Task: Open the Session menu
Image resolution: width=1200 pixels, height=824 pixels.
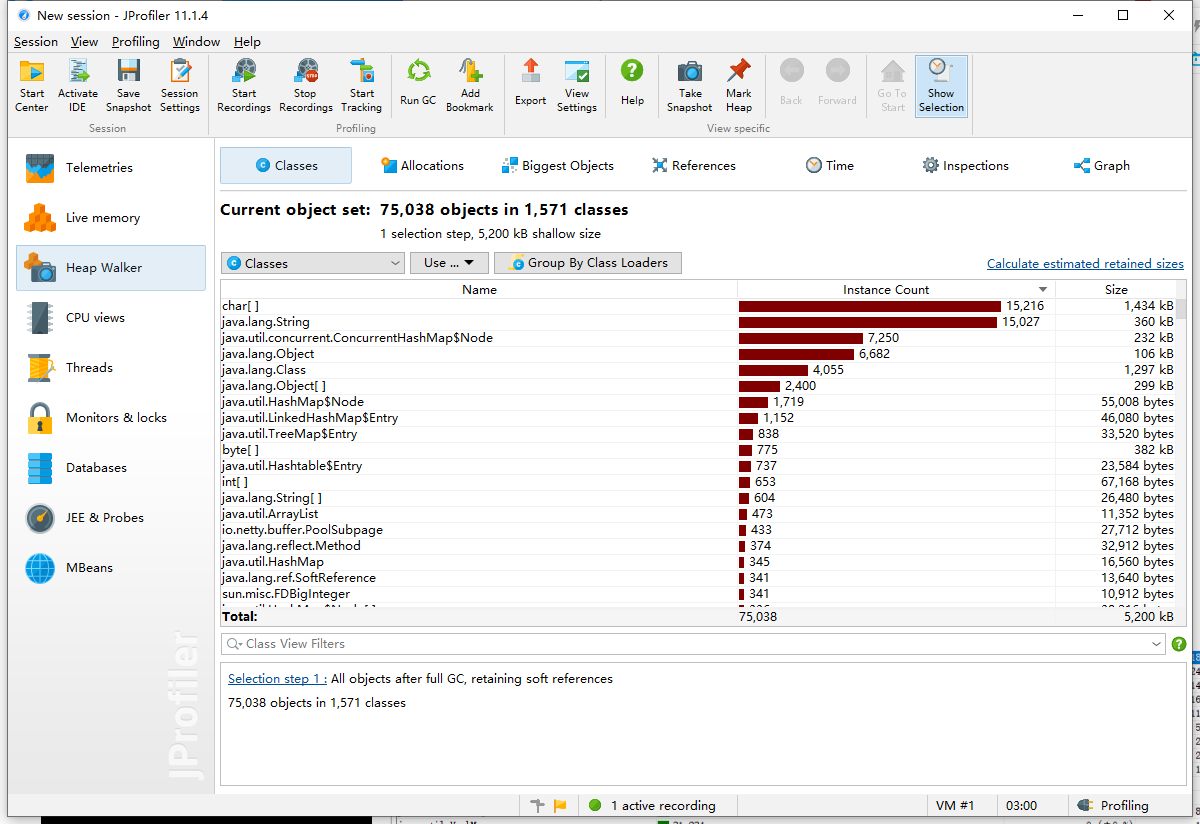Action: (36, 42)
